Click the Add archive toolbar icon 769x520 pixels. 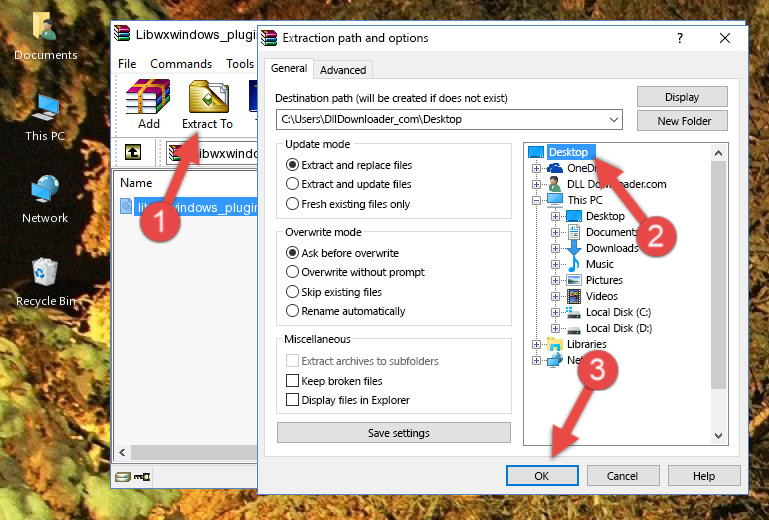coord(148,97)
